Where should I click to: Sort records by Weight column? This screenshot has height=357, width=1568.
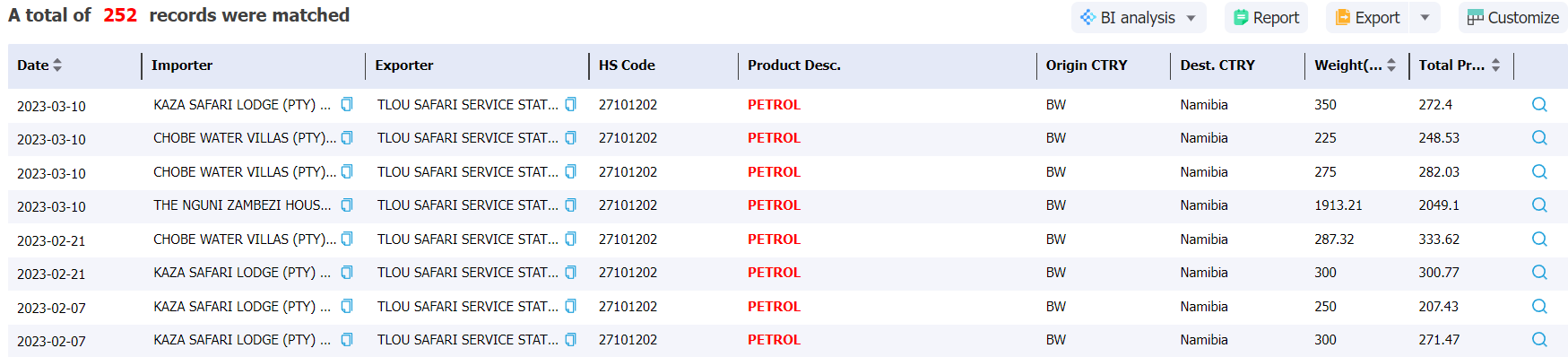(x=1391, y=65)
